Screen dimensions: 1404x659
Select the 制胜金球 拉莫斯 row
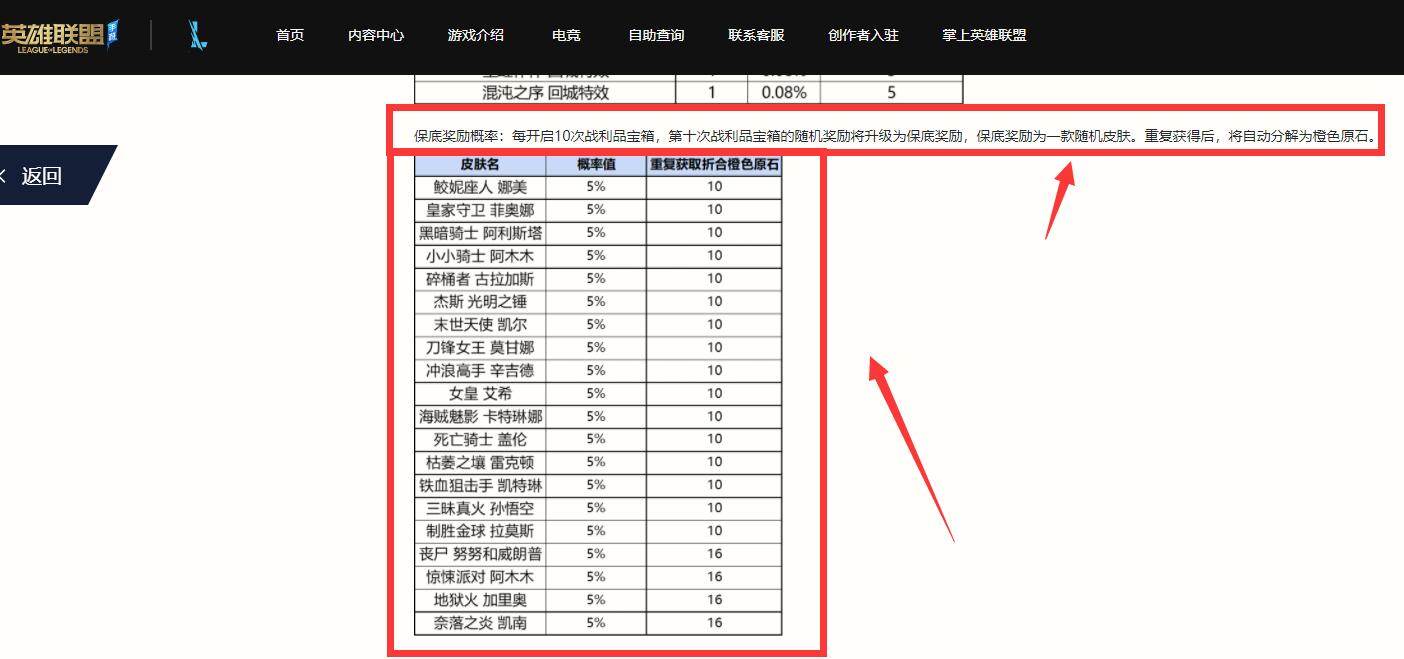598,532
